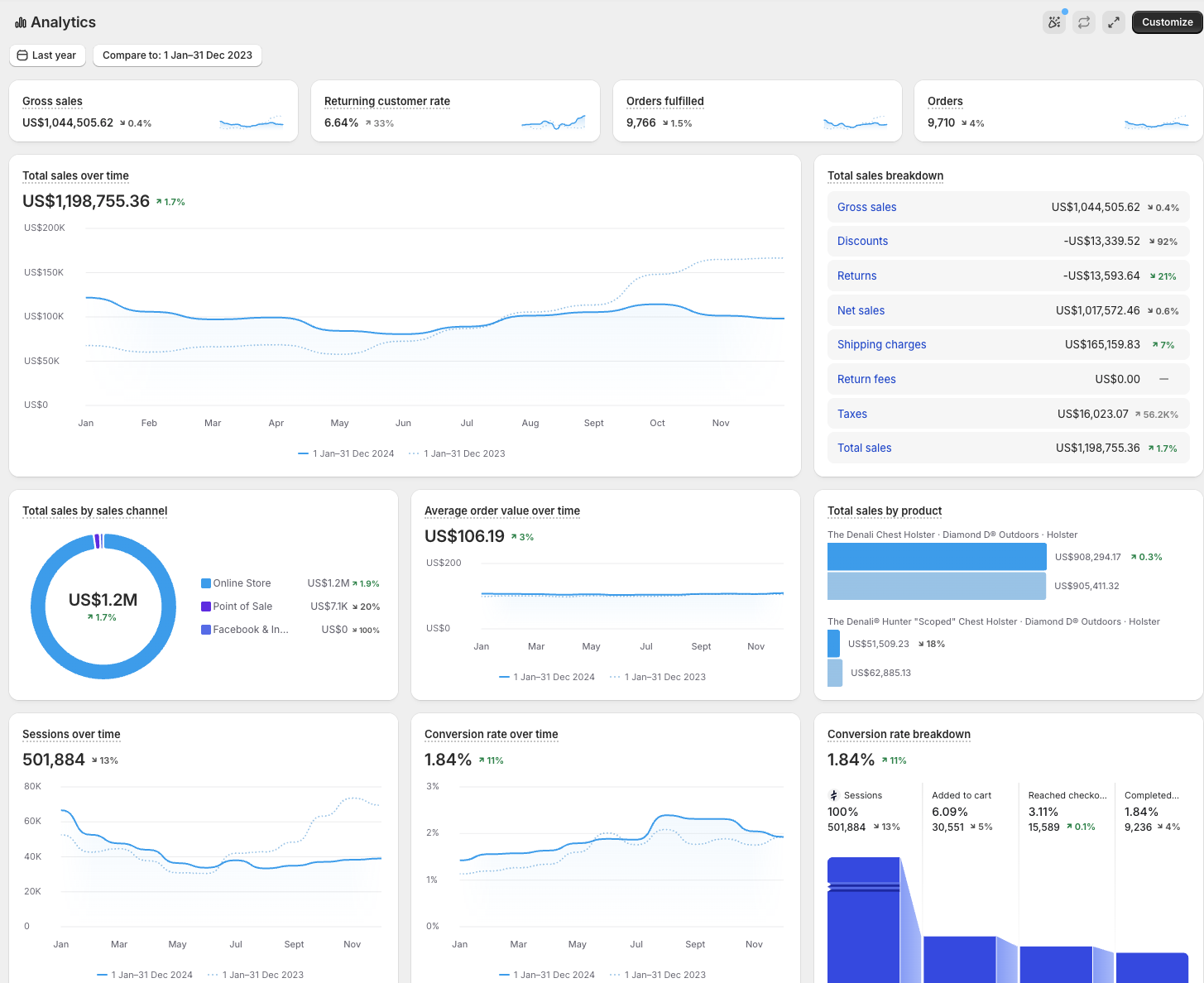Click the calendar icon beside Last year
Viewport: 1204px width, 983px height.
pos(22,55)
